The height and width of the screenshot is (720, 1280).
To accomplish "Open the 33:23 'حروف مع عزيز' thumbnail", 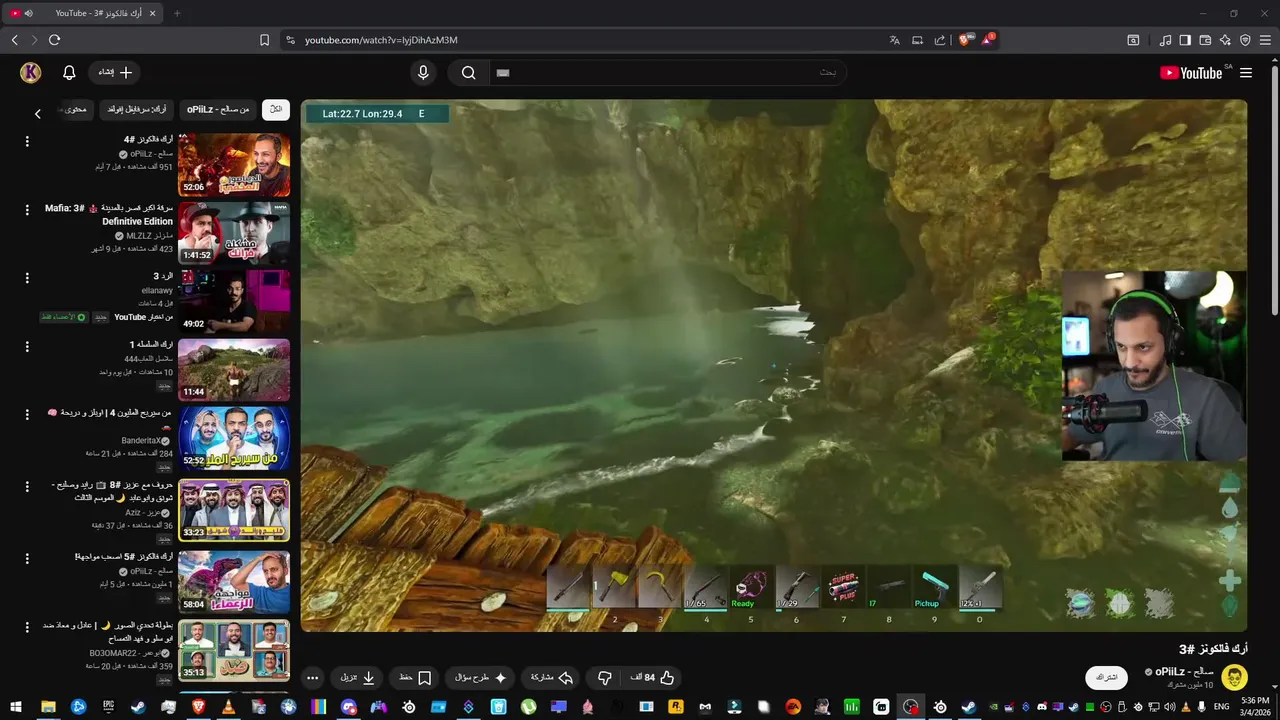I will pos(234,510).
